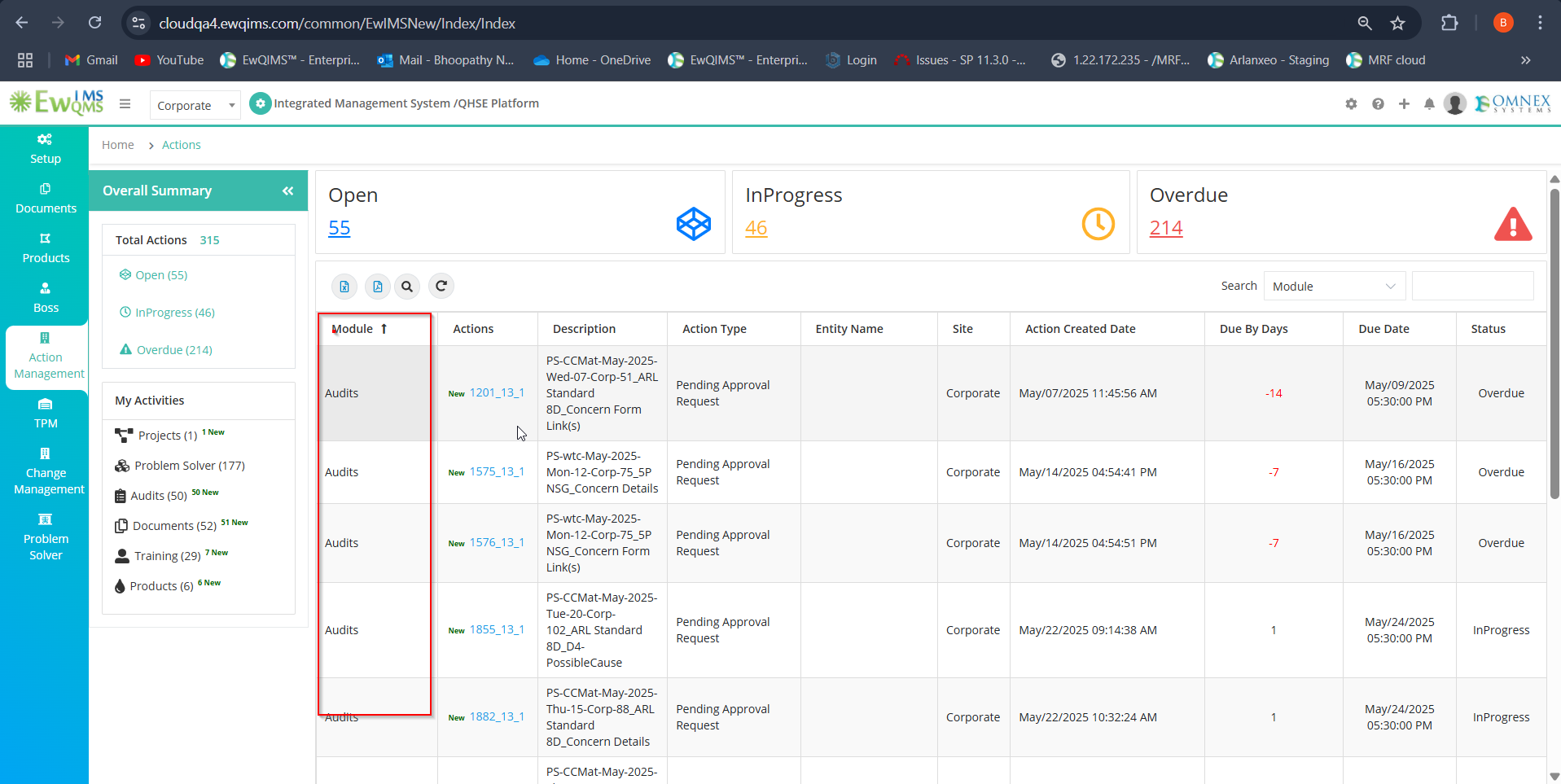This screenshot has width=1561, height=784.
Task: Click the Overdue warning triangle icon
Action: 1513,224
